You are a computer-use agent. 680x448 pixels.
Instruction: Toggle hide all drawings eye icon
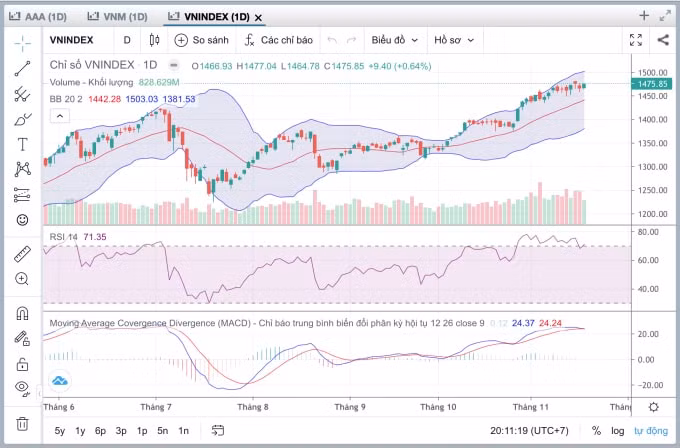pos(23,388)
